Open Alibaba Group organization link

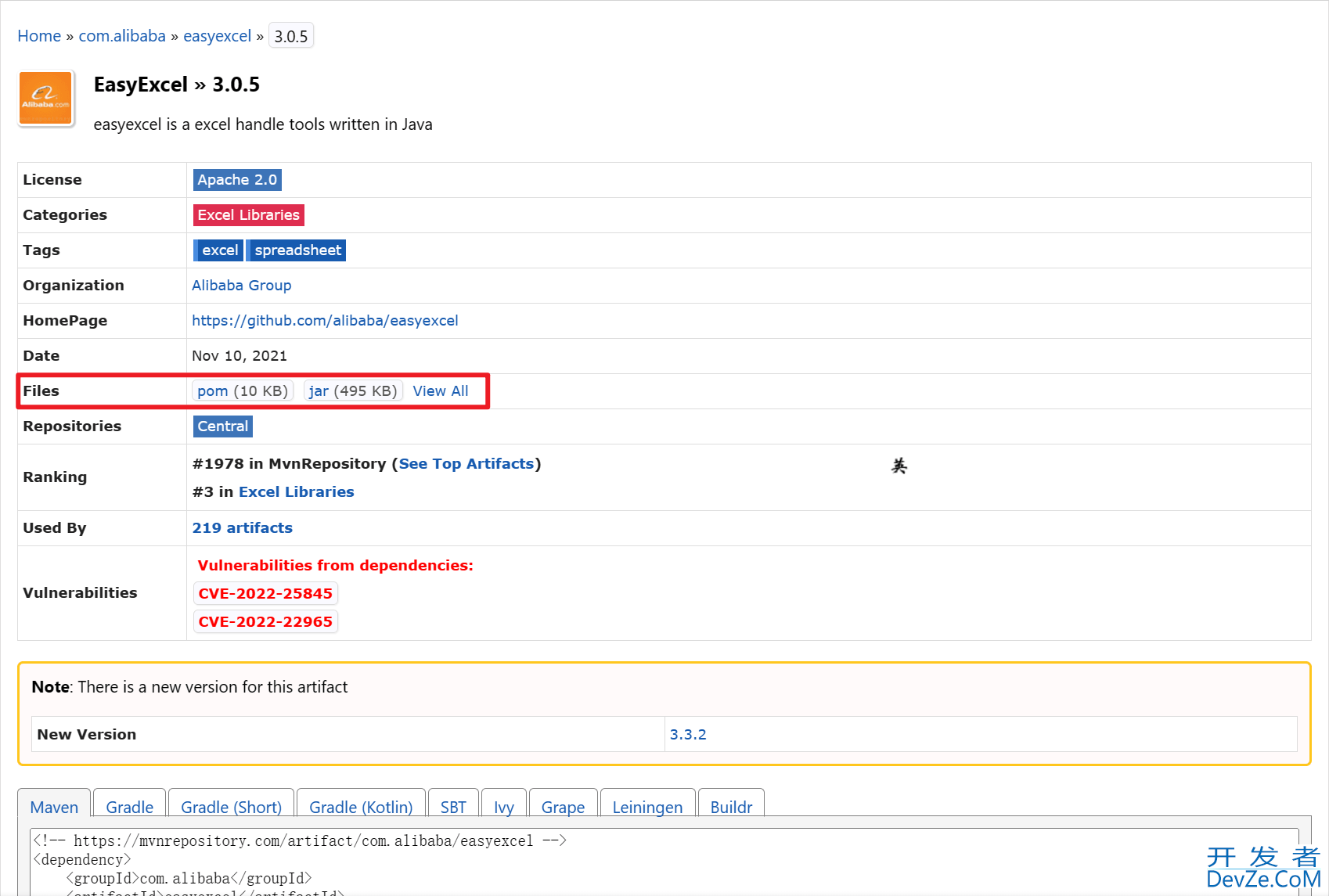coord(242,286)
